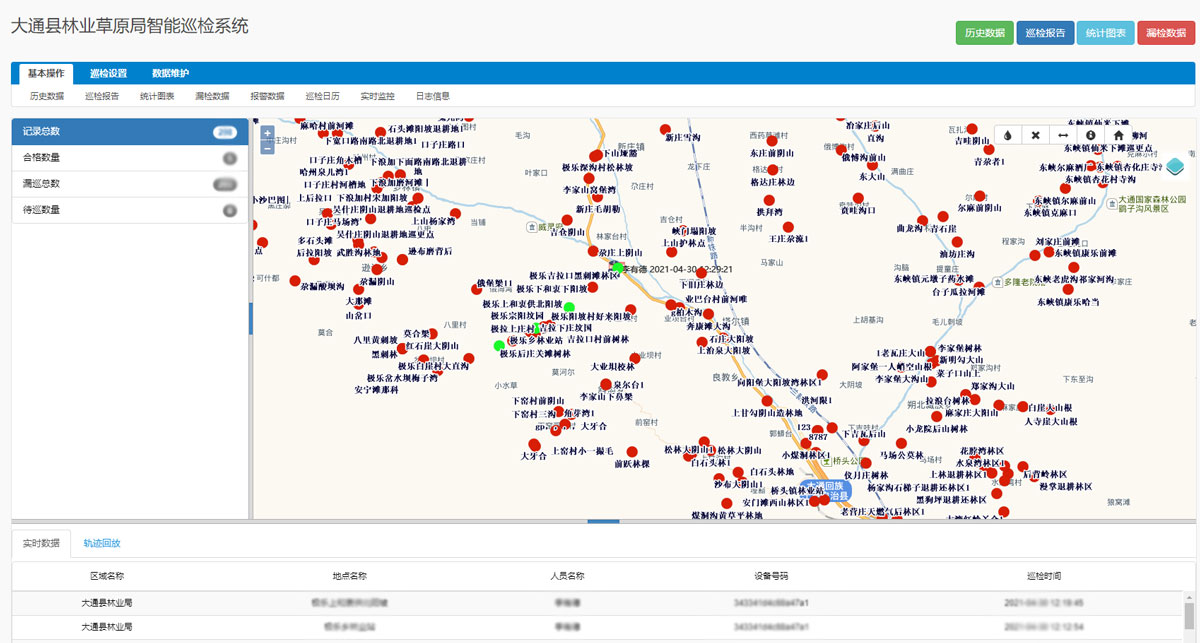Click the X clear icon on map toolbar
Image resolution: width=1200 pixels, height=643 pixels.
tap(1035, 135)
